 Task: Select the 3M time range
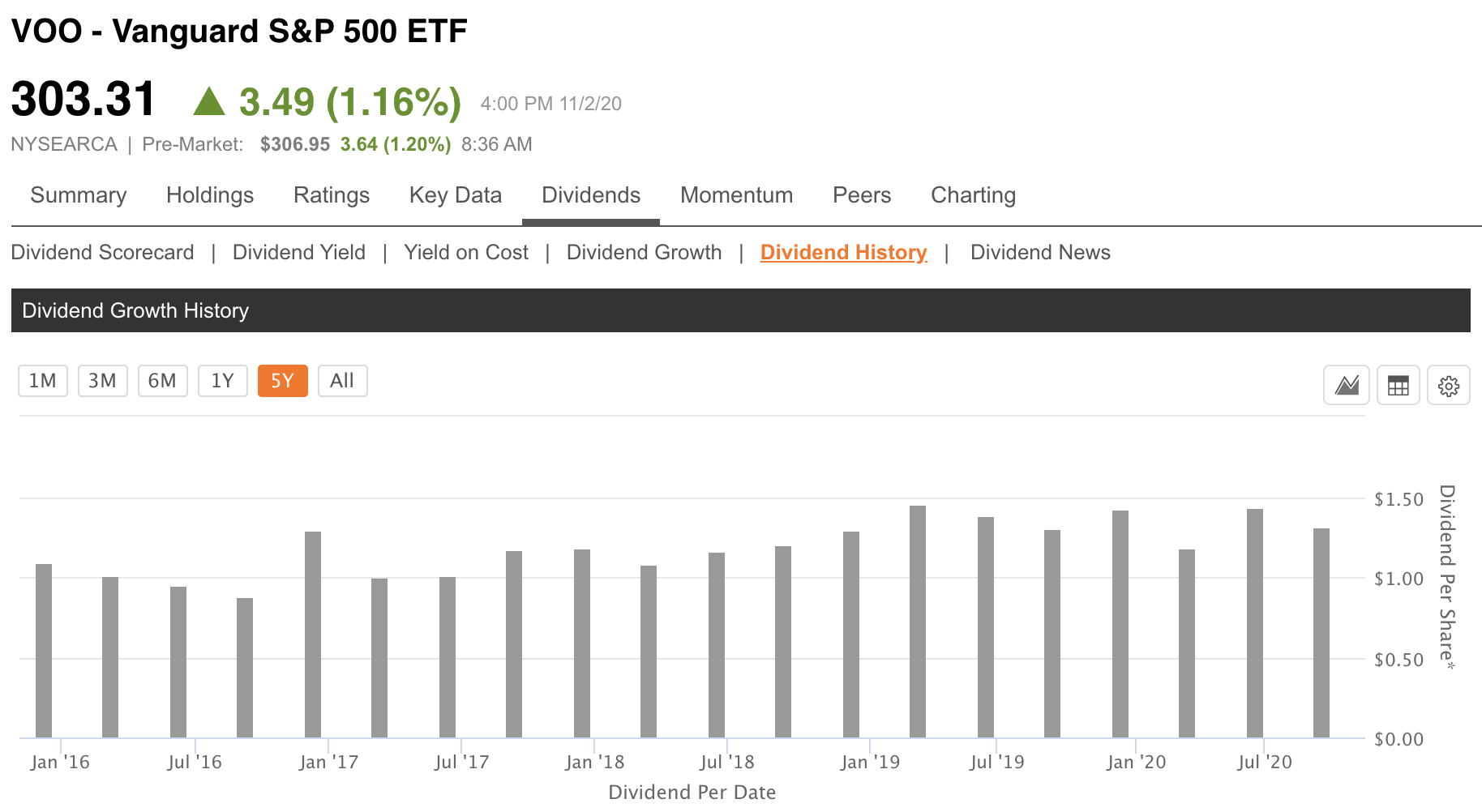103,381
